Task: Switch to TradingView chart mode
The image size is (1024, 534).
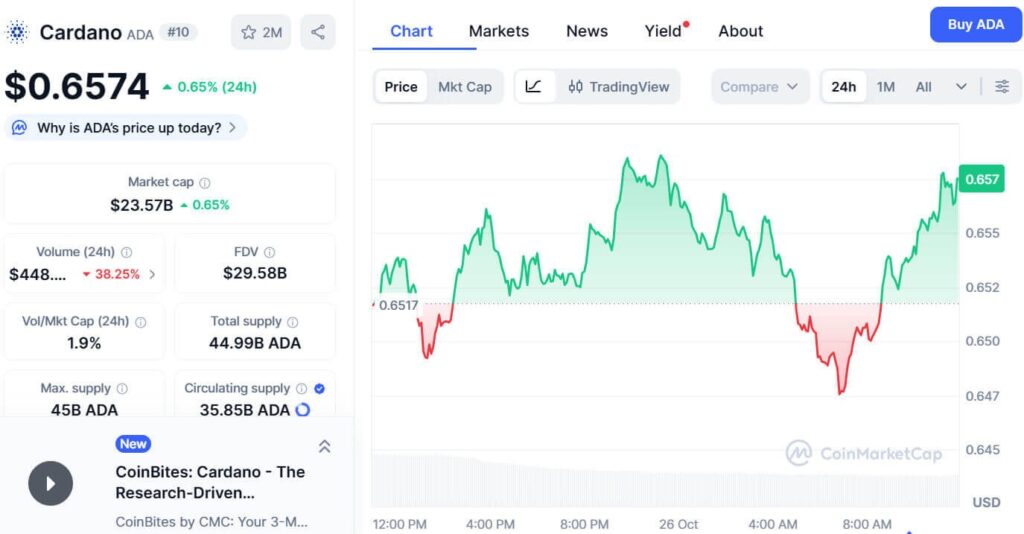Action: click(619, 87)
